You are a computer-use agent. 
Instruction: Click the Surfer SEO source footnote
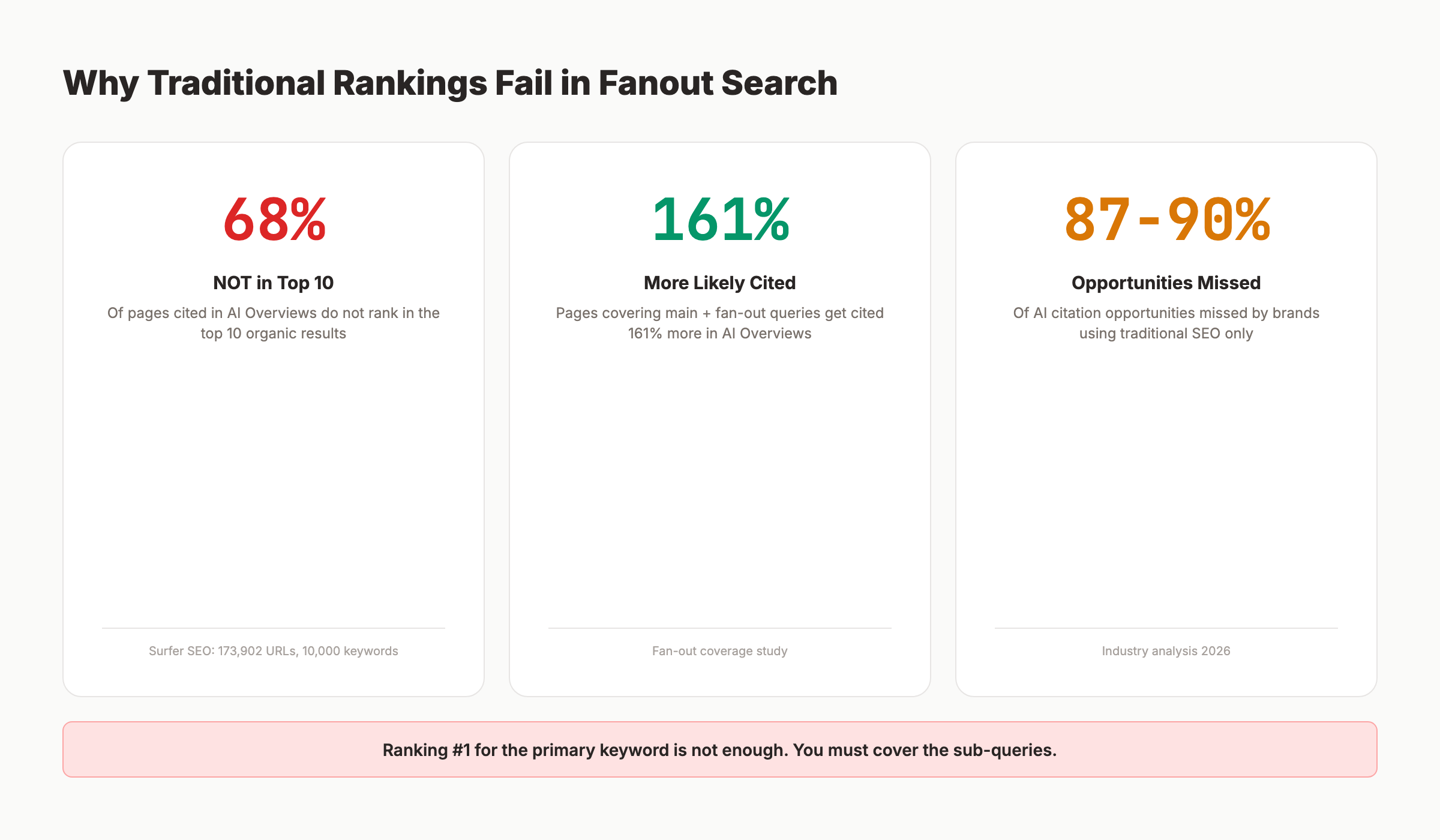point(274,651)
